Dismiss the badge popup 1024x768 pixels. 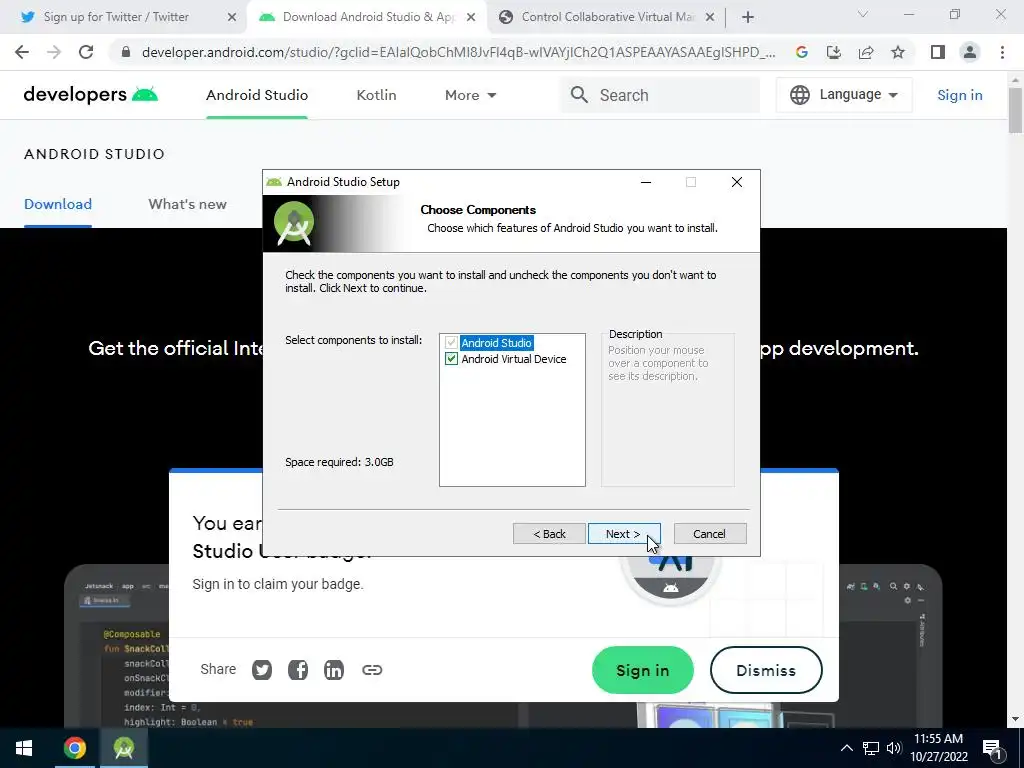click(x=766, y=670)
